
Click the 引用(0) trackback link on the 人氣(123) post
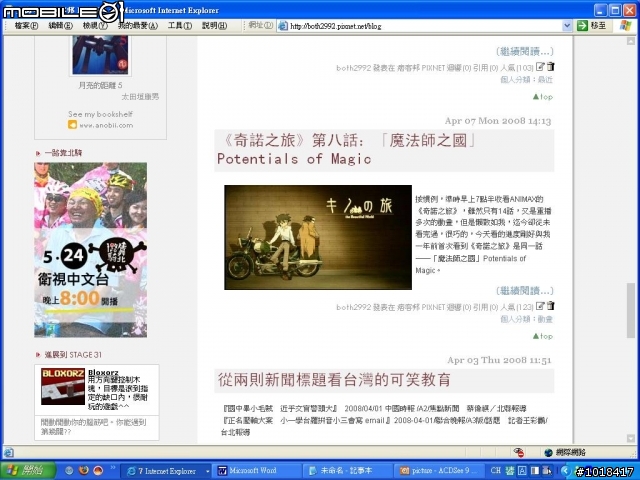point(486,307)
